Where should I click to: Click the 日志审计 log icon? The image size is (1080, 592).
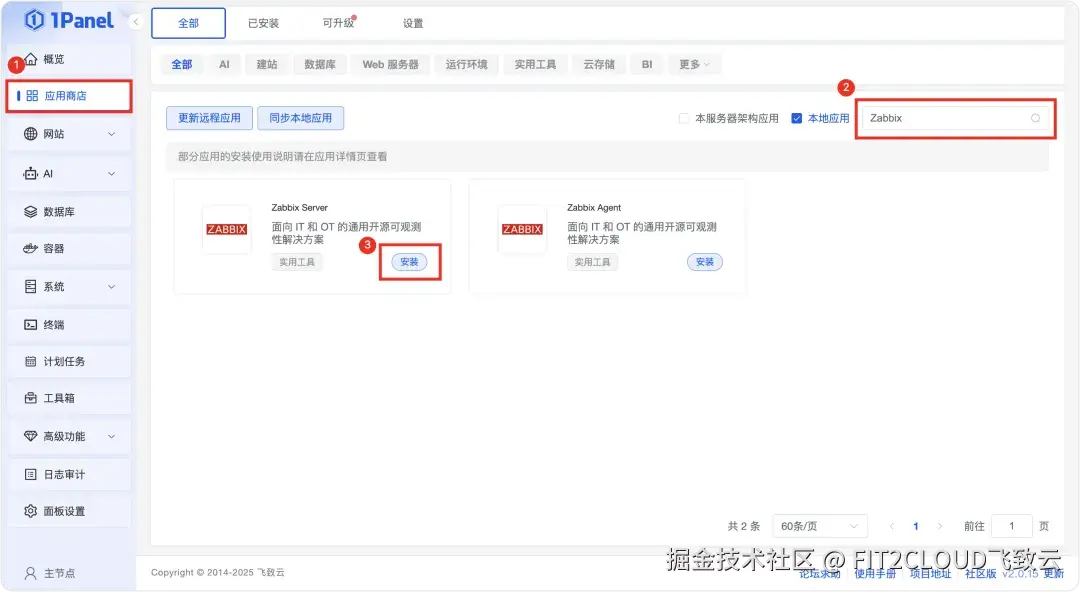coord(30,474)
